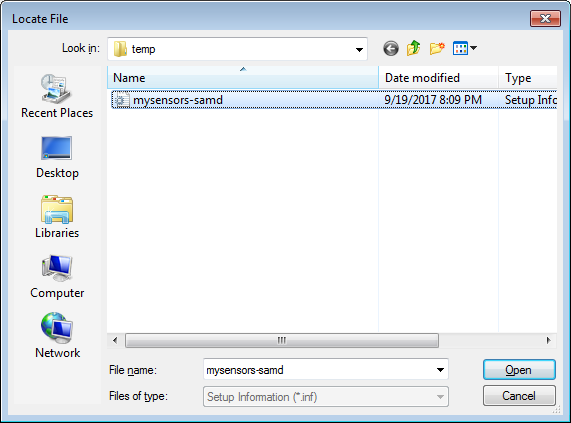Open Recent Places in the sidebar

(x=57, y=96)
